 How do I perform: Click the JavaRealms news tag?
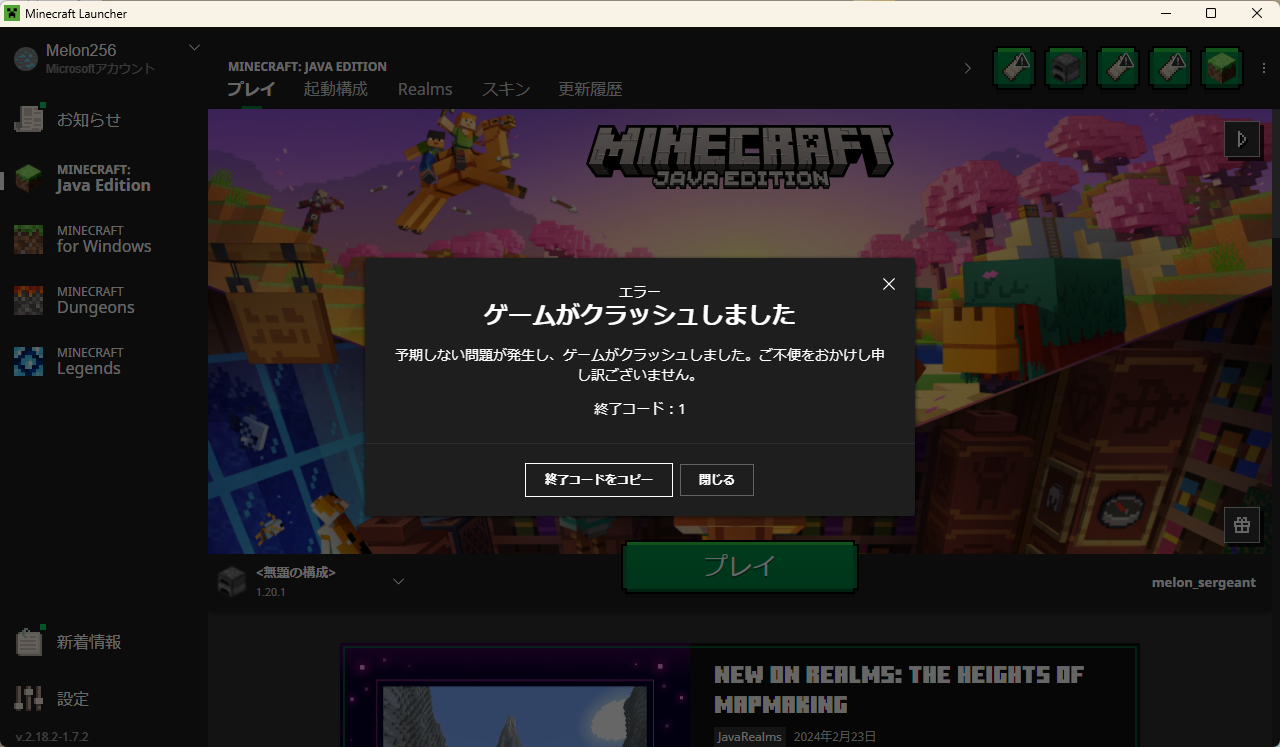[749, 736]
